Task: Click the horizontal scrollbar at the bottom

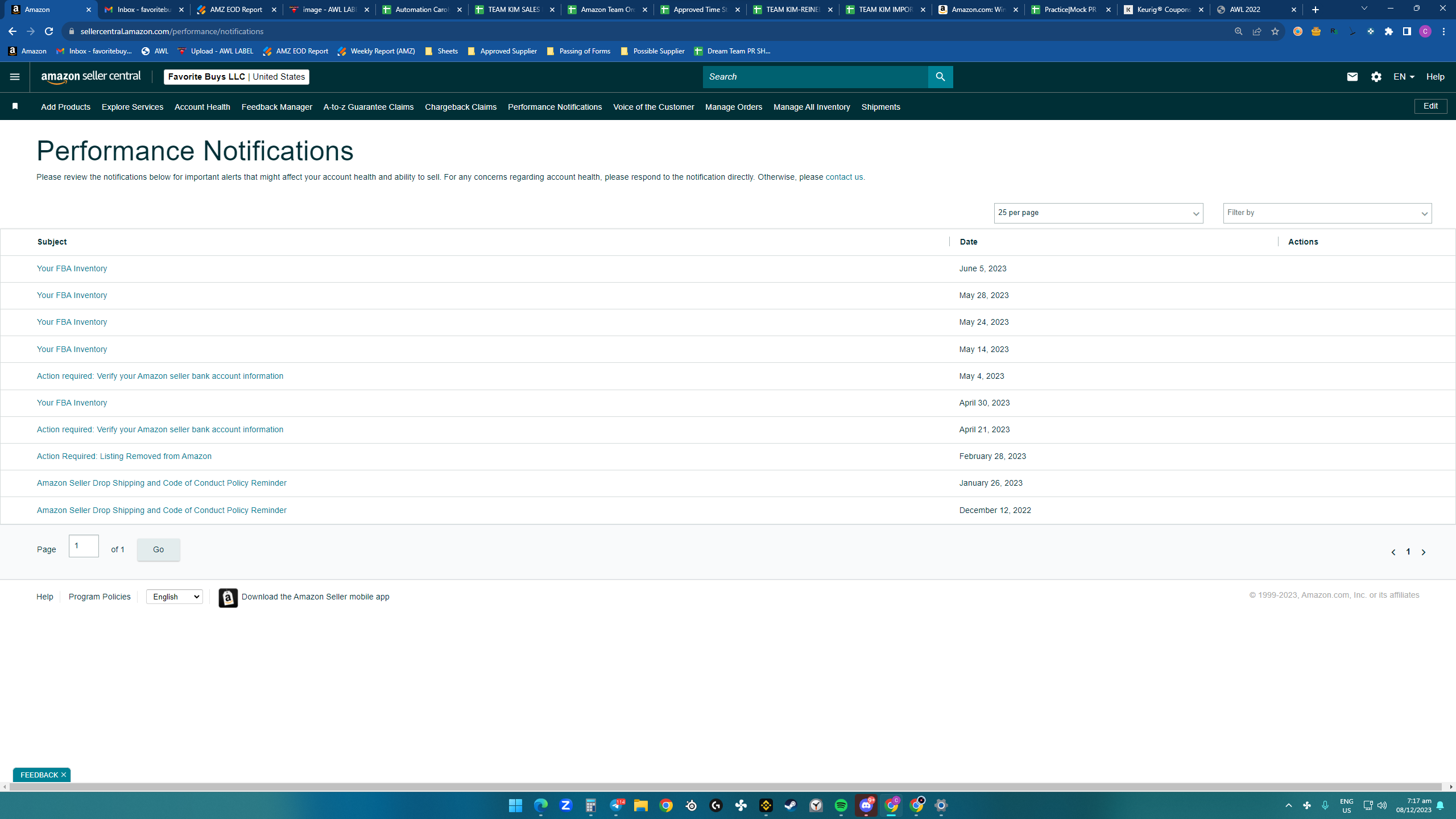Action: click(x=725, y=787)
